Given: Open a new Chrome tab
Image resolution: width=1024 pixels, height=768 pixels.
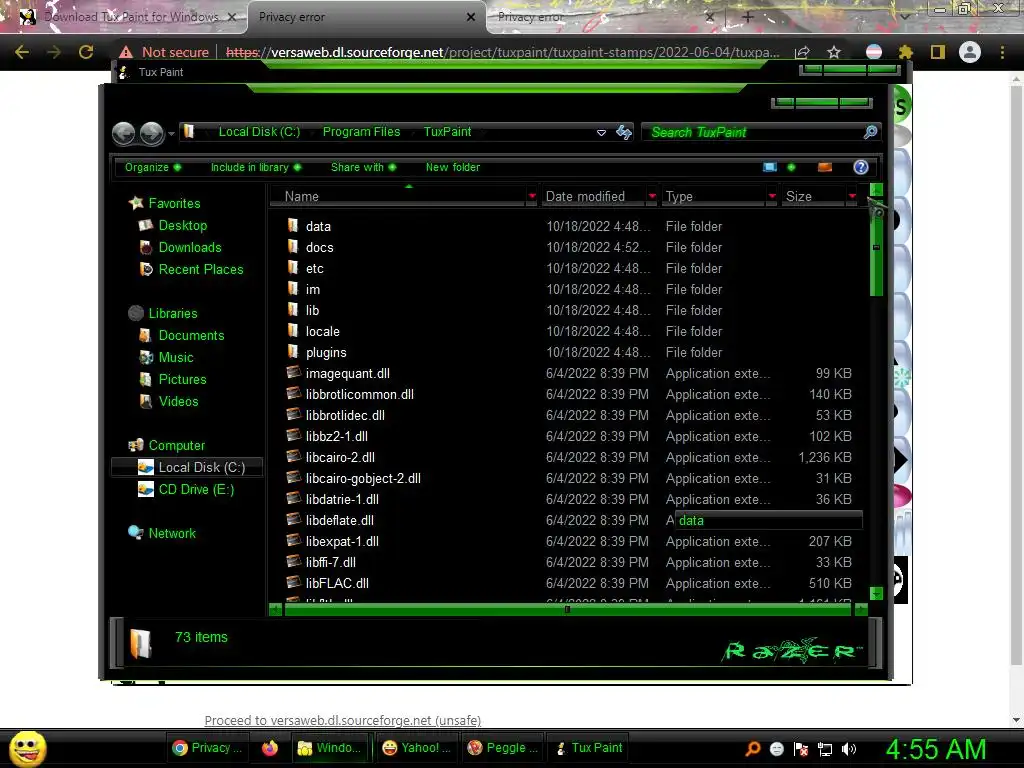Looking at the screenshot, I should [748, 17].
